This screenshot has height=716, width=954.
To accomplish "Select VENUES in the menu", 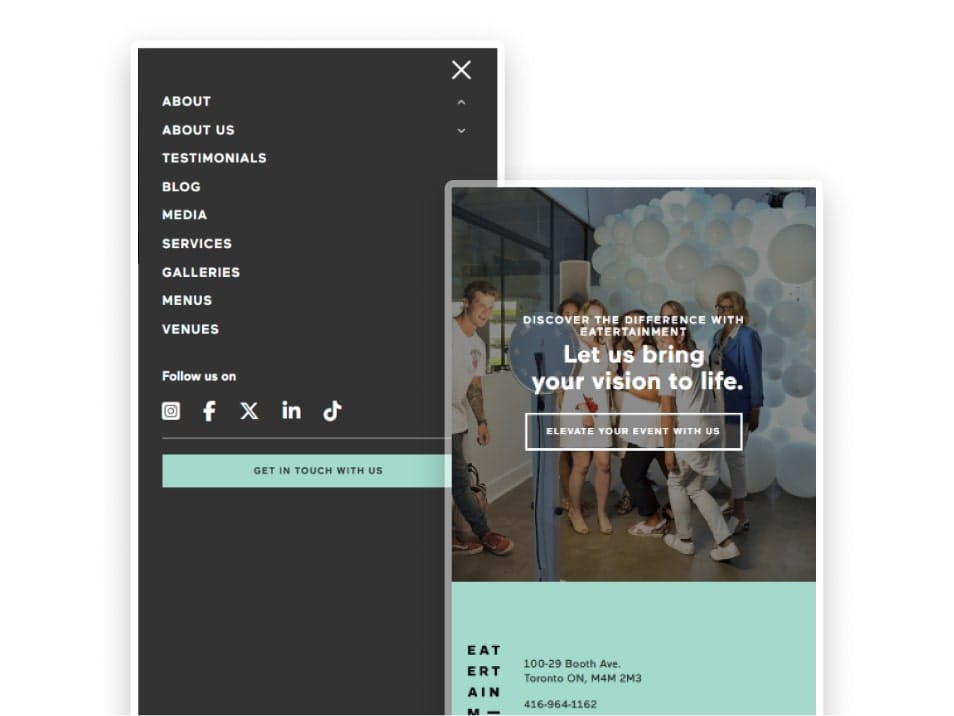I will [x=190, y=329].
